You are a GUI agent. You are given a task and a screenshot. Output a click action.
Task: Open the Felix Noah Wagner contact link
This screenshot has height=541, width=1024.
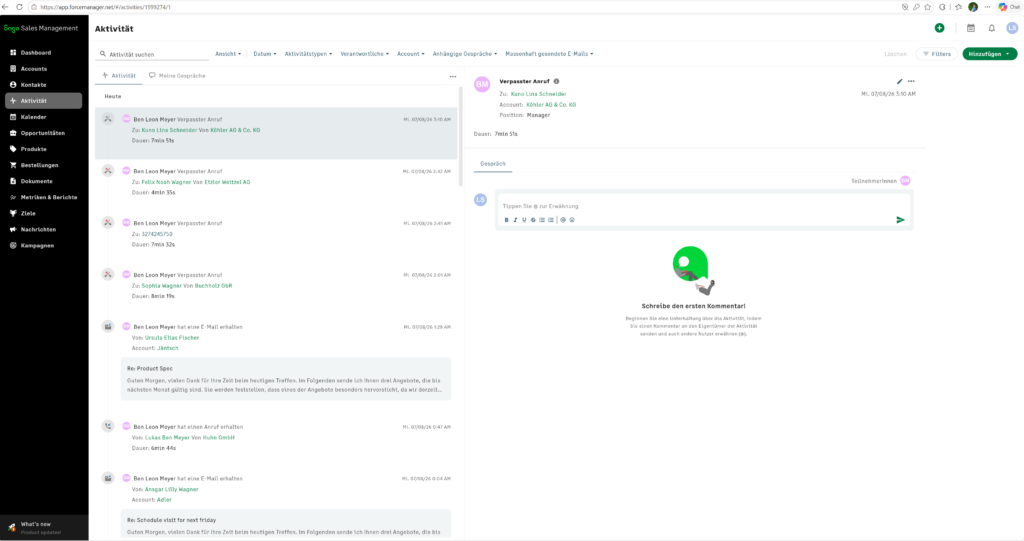[x=166, y=182]
